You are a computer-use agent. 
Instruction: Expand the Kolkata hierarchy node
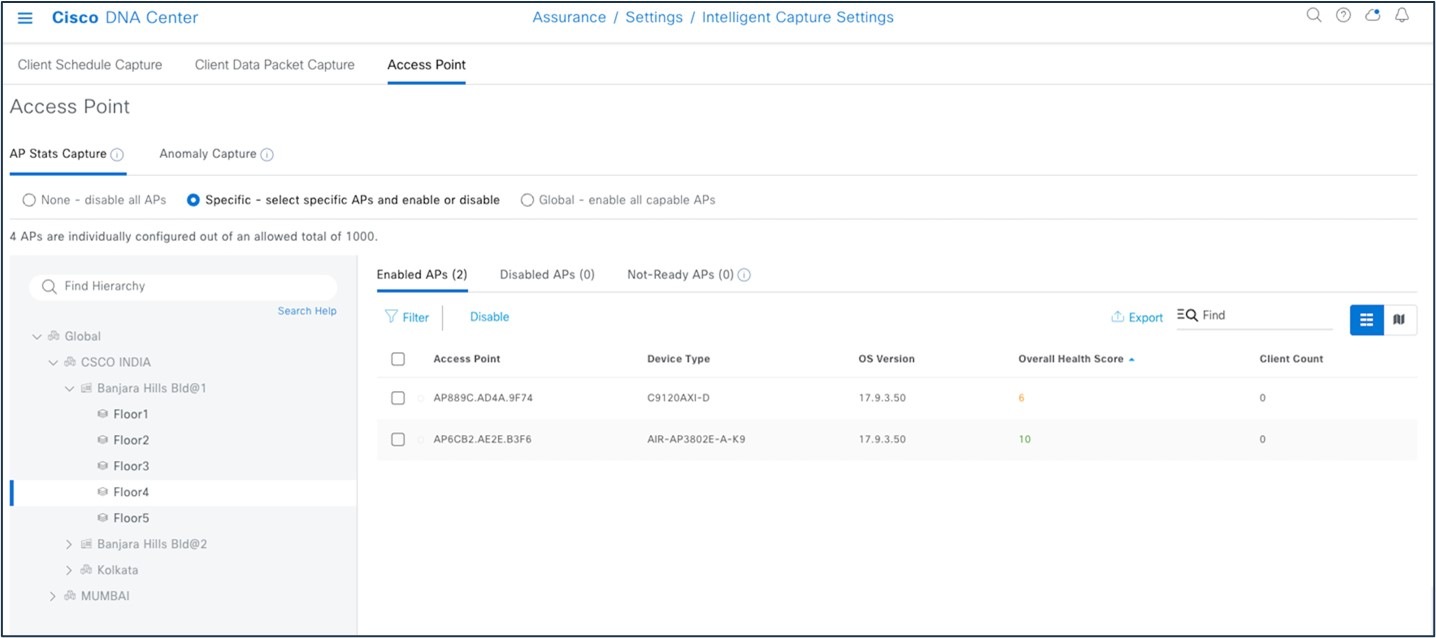pyautogui.click(x=67, y=570)
